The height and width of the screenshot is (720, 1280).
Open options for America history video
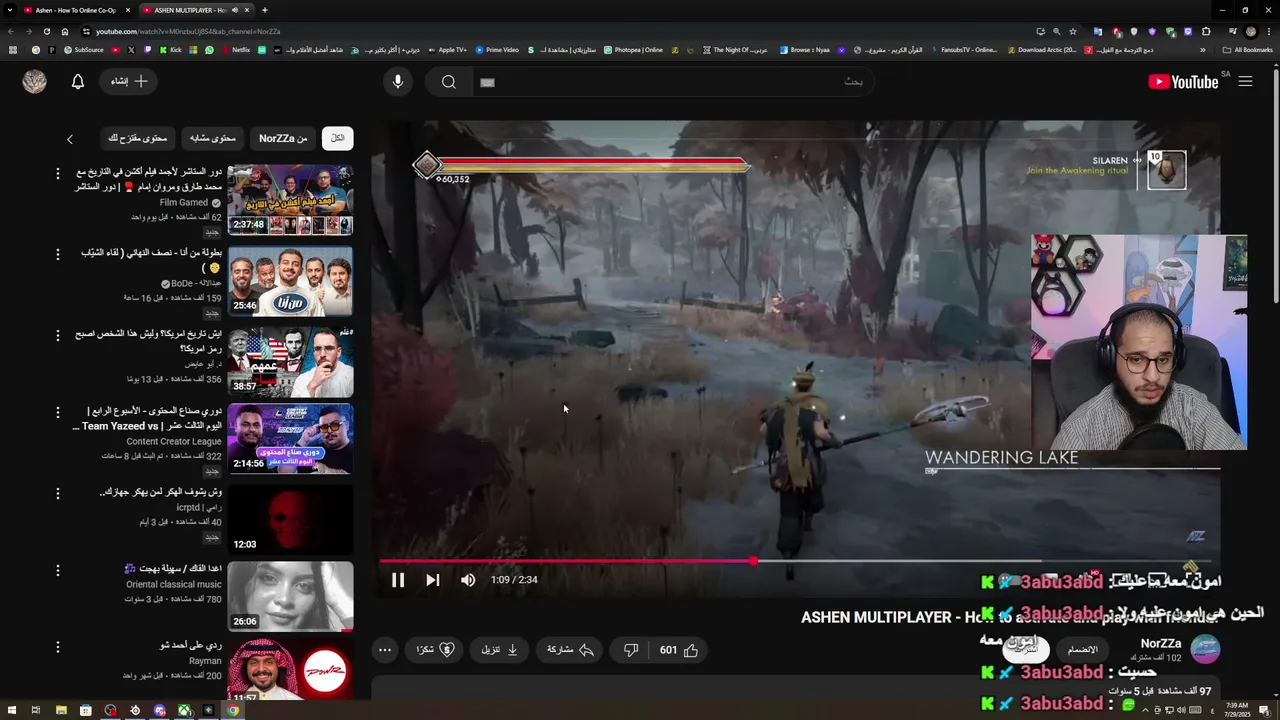click(x=57, y=334)
